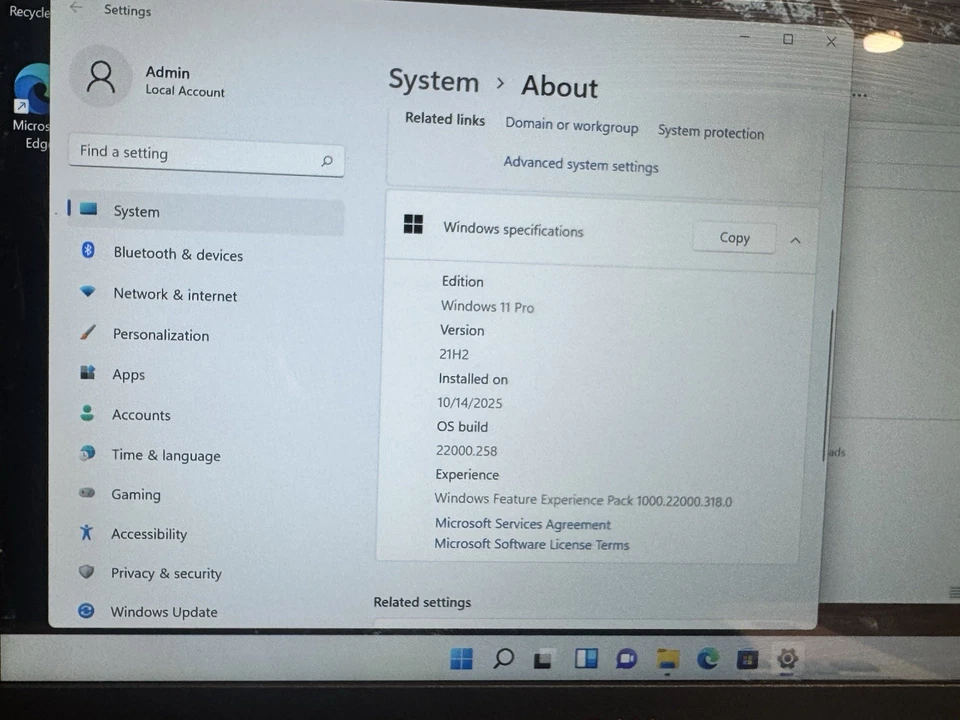Click the Windows Feature Experience Pack text
The image size is (960, 720).
[583, 500]
